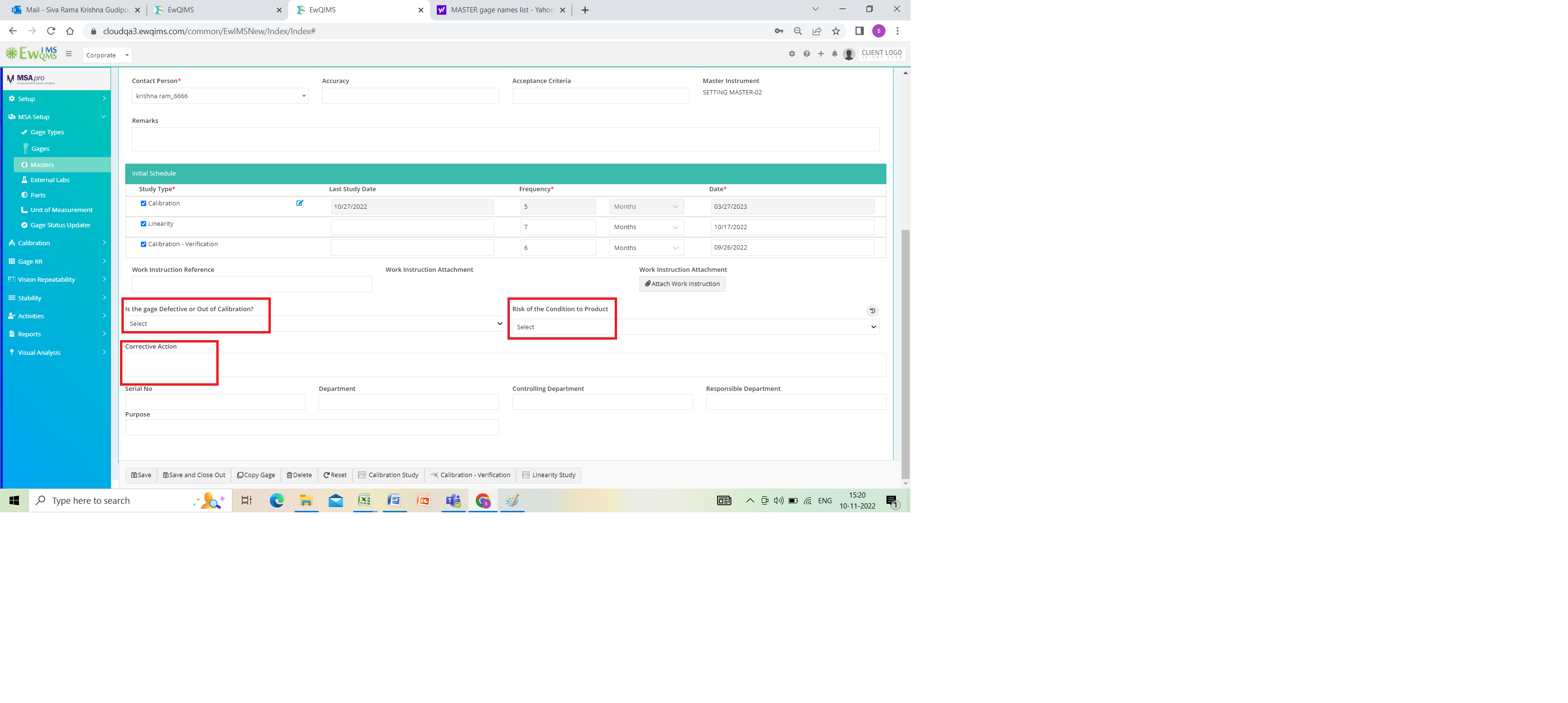Screen dimensions: 1568x703
Task: Open Chrome three-dot menu
Action: coord(897,31)
